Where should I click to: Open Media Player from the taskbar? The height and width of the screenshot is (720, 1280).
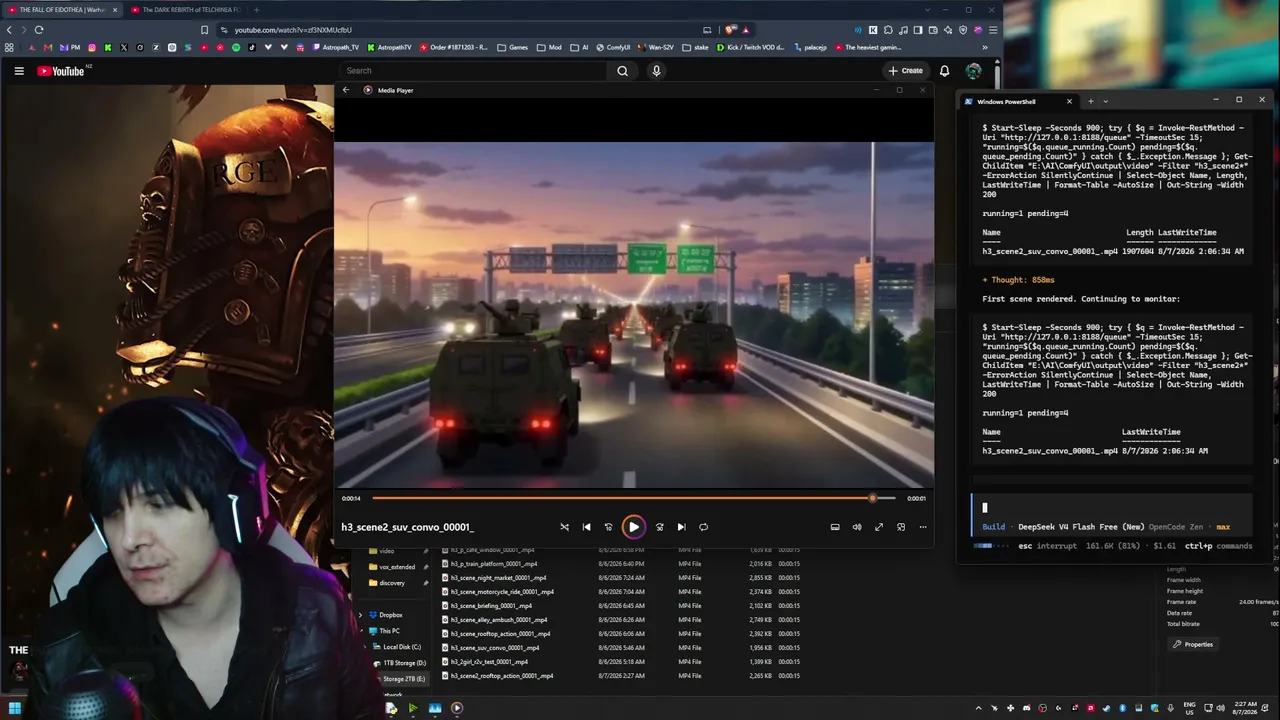[x=457, y=708]
